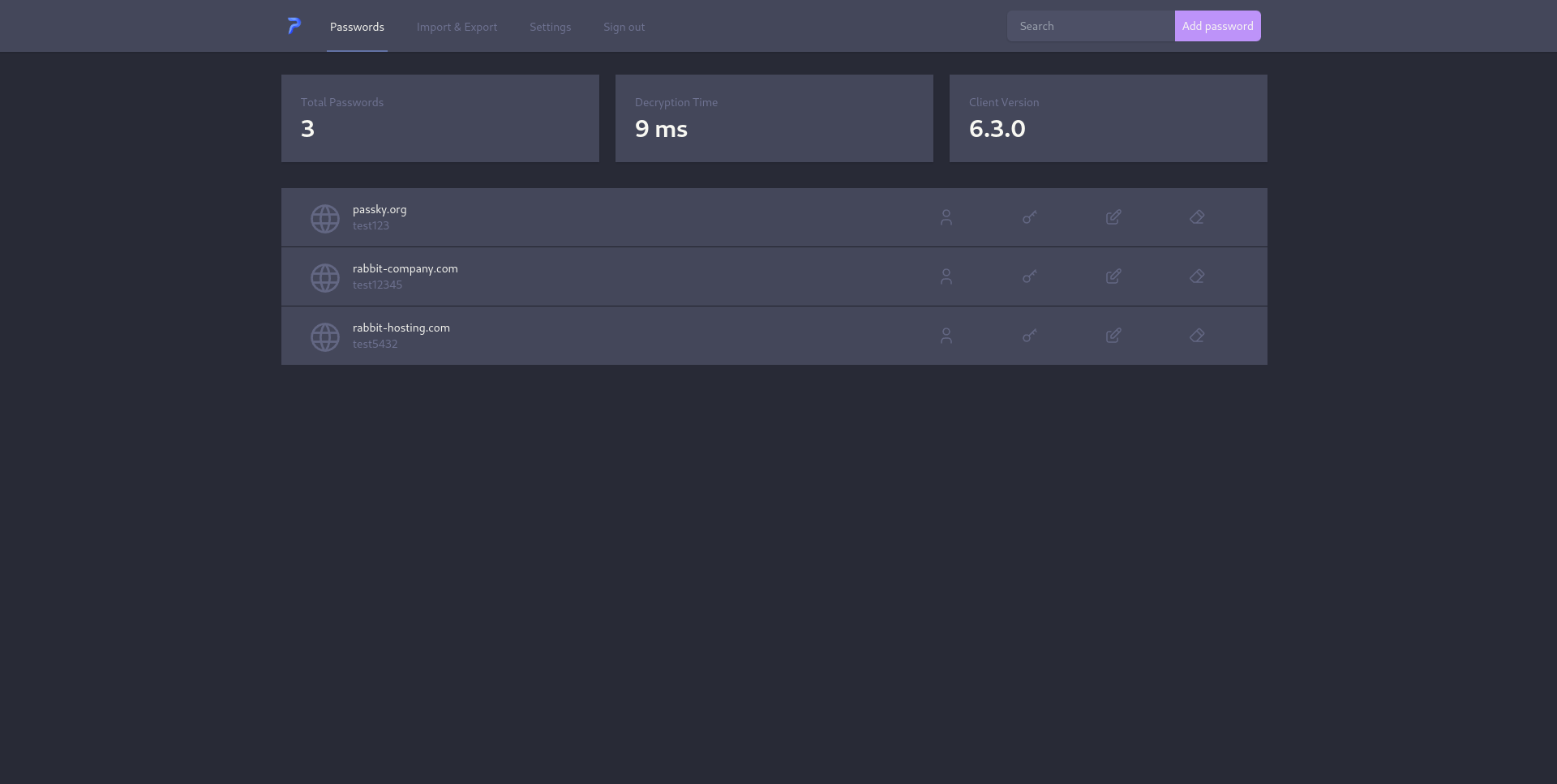The height and width of the screenshot is (784, 1557).
Task: Copy the password for passky.org
Action: pos(1030,217)
